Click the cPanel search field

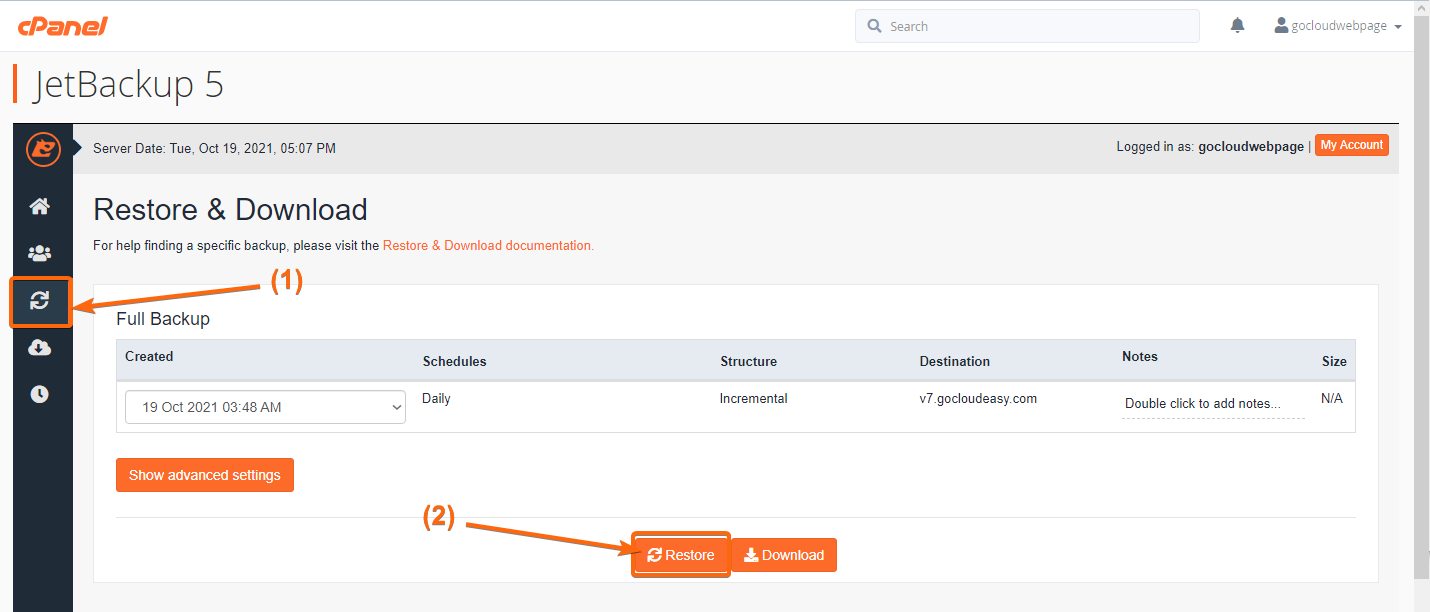1027,26
